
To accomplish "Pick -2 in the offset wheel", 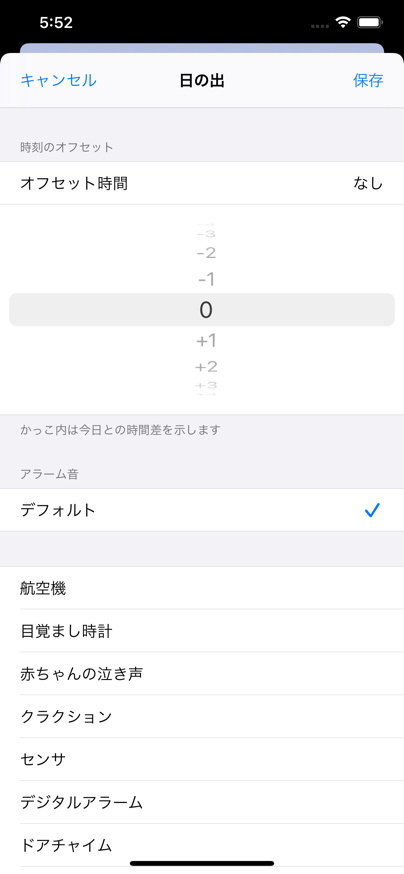I will point(206,254).
